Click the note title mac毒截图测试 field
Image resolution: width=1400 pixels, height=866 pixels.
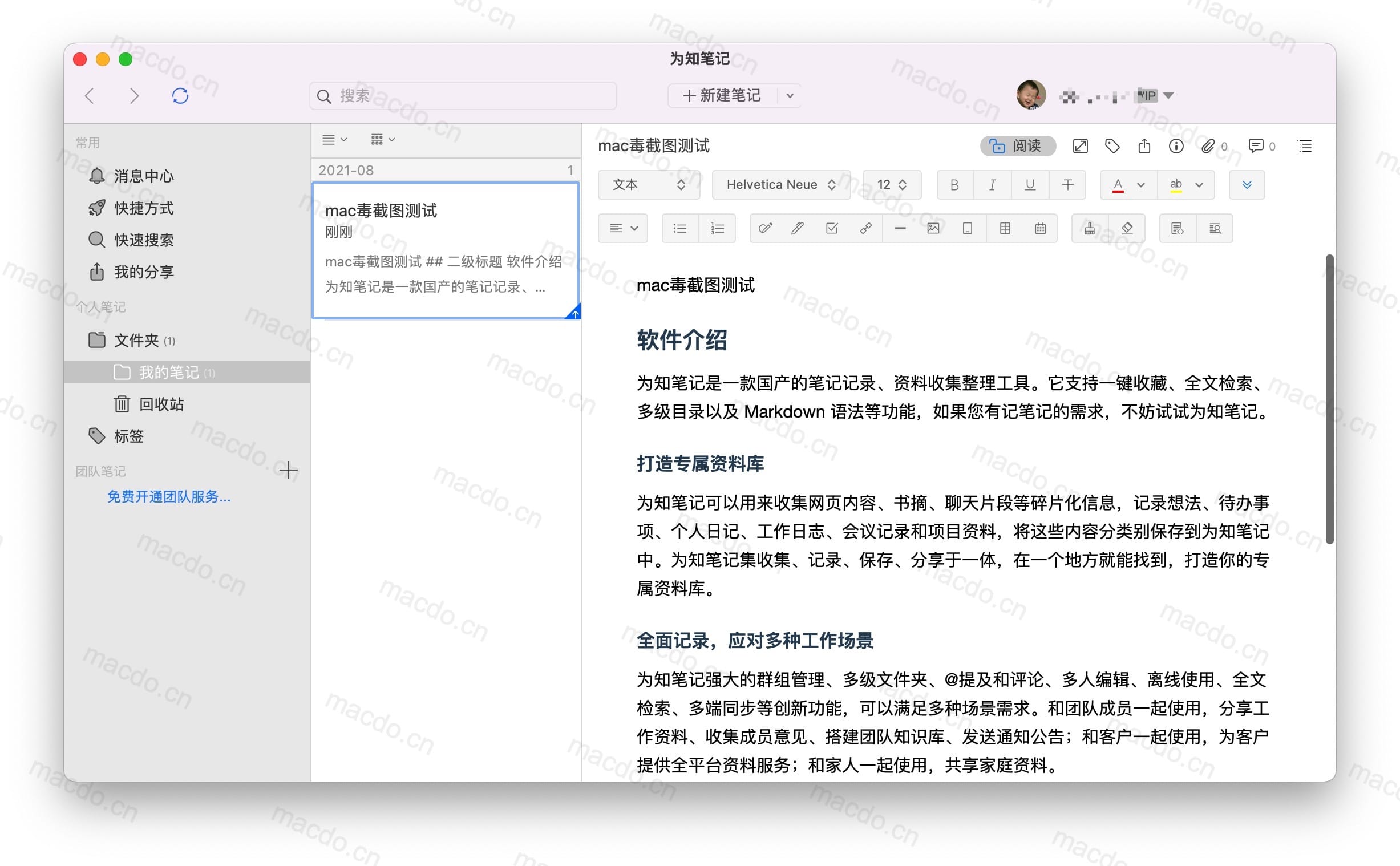pos(653,146)
